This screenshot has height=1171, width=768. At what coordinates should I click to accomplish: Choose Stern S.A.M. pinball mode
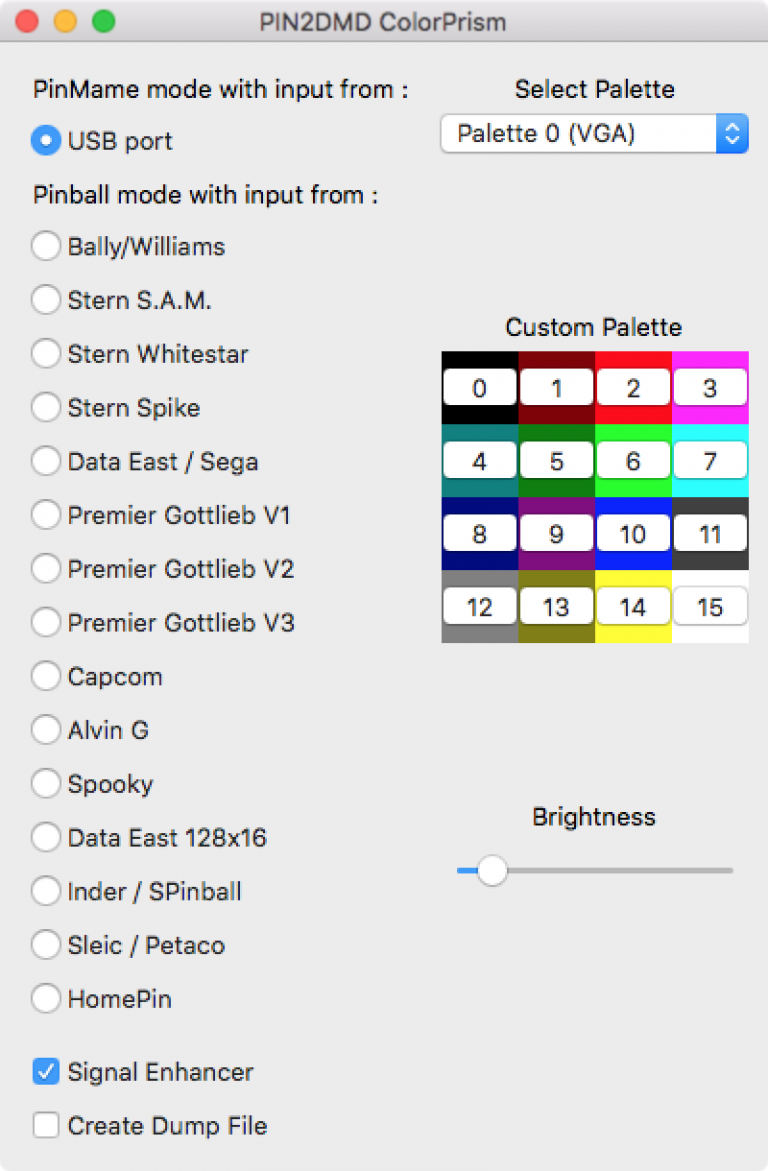point(46,300)
